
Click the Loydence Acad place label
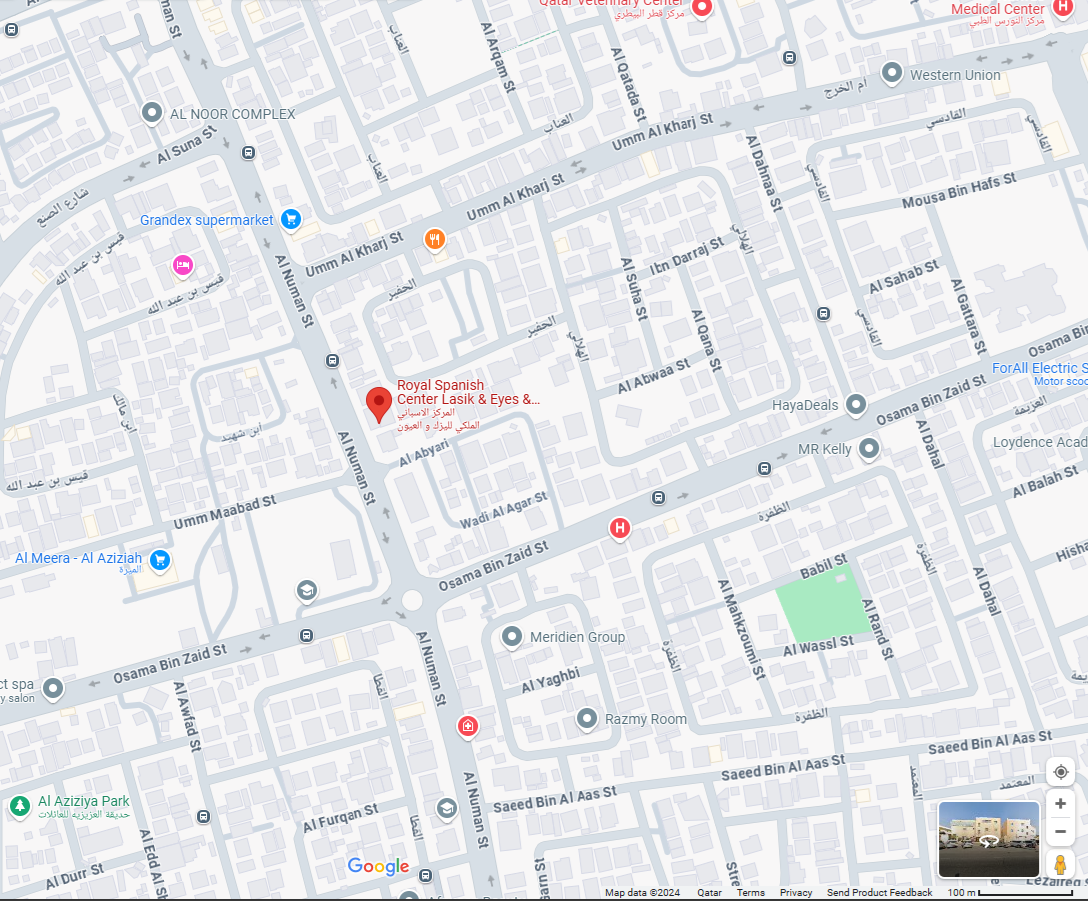tap(1040, 442)
